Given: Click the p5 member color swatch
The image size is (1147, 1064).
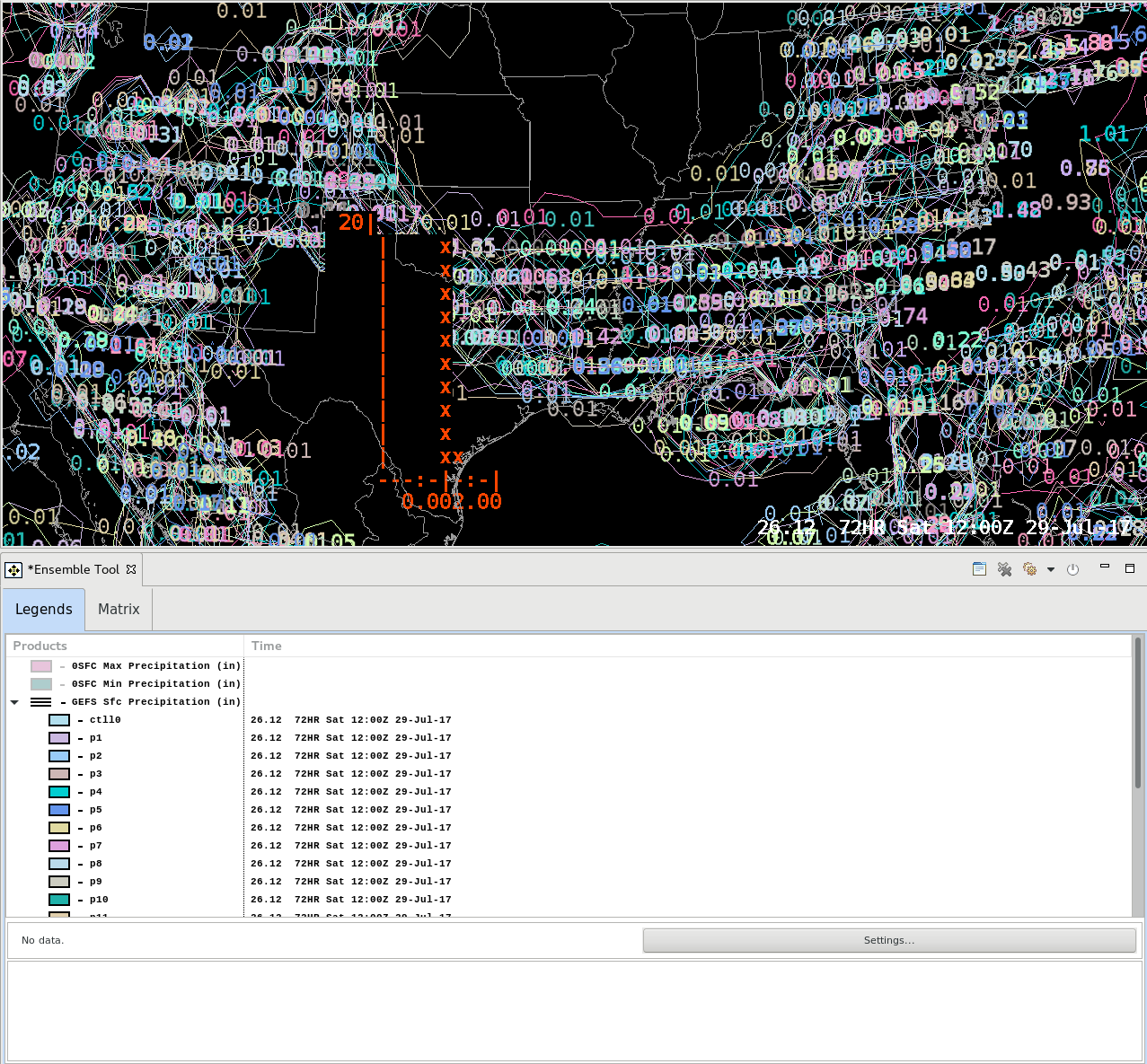Looking at the screenshot, I should tap(59, 810).
